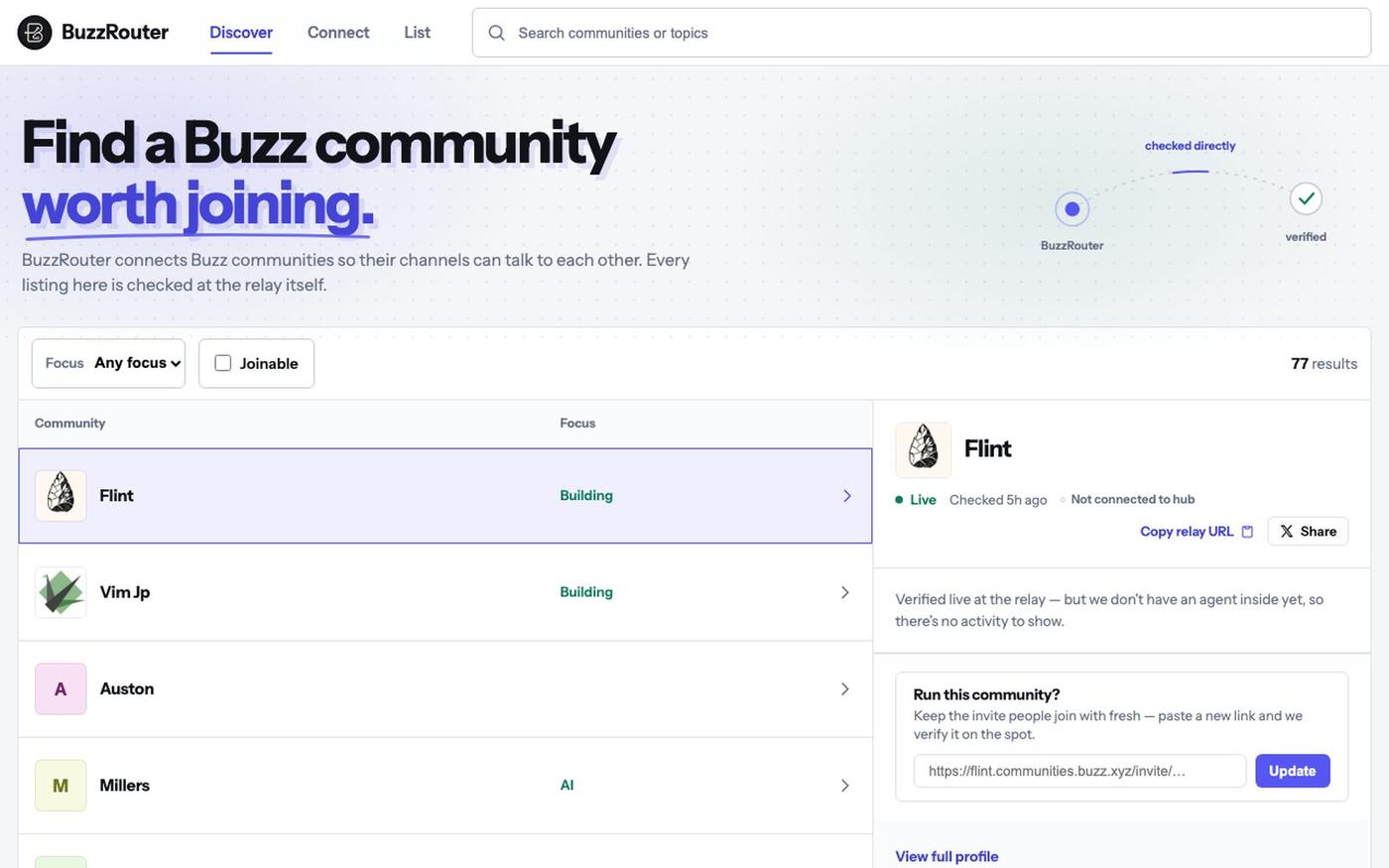Click the green Live status dot
Image resolution: width=1389 pixels, height=868 pixels.
(899, 500)
